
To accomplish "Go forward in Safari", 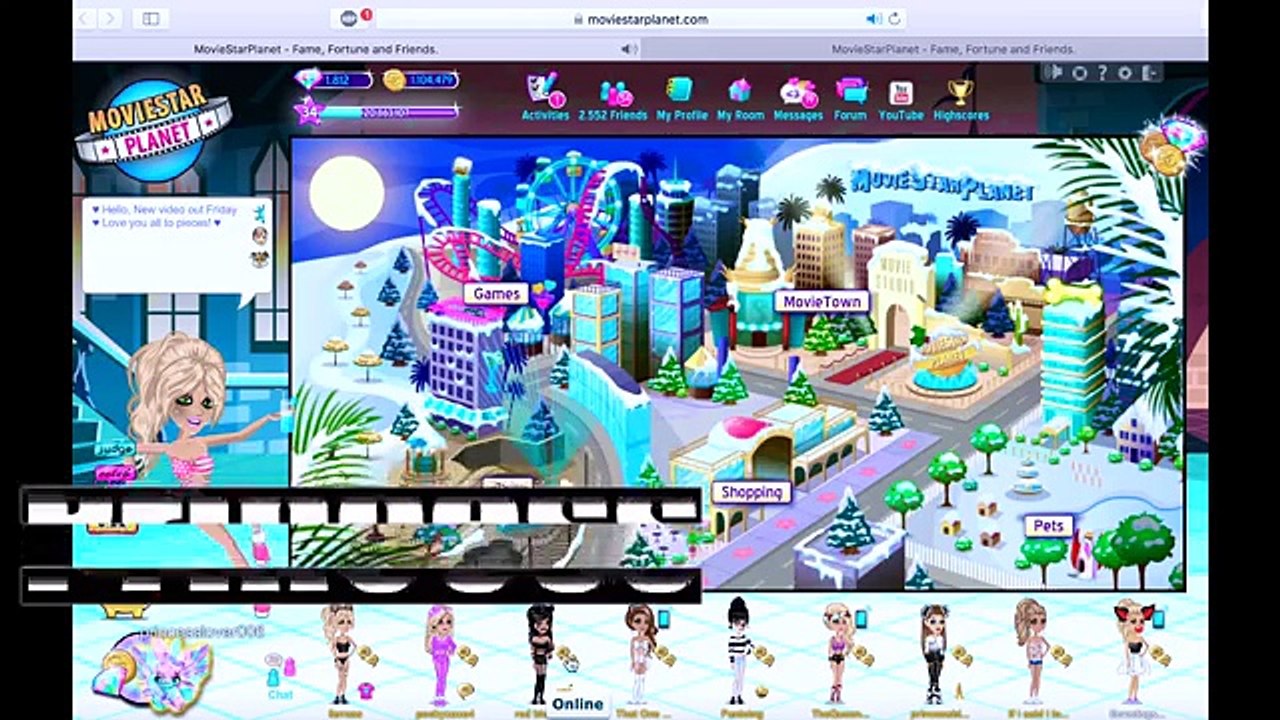I will coord(110,18).
